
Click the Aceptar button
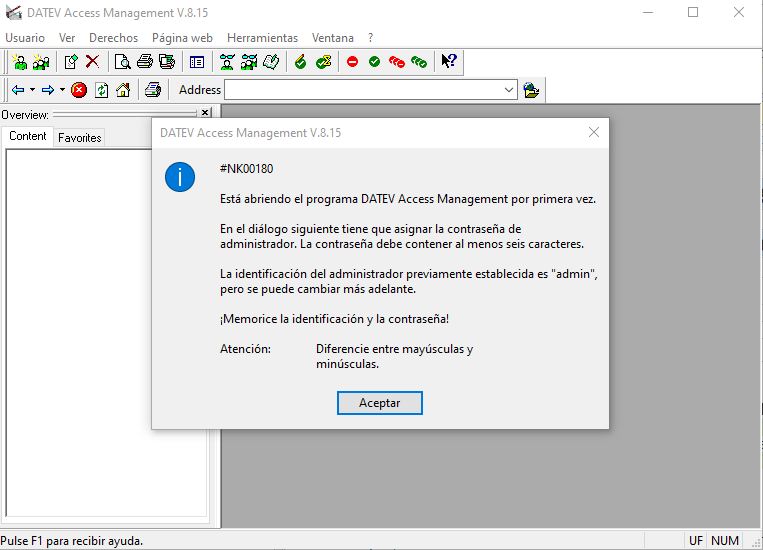(380, 403)
